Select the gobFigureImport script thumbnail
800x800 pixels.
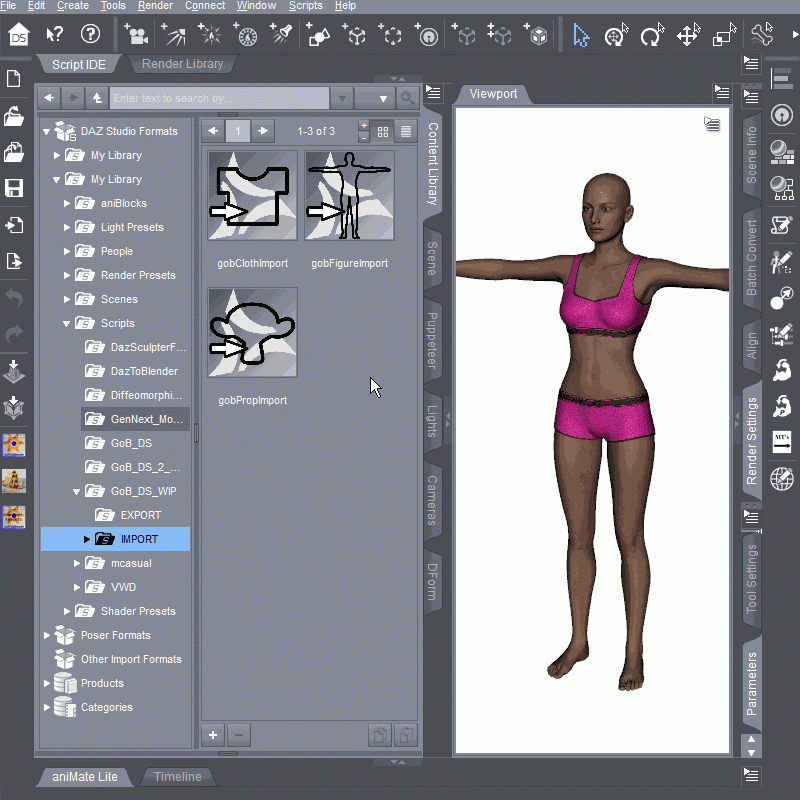pyautogui.click(x=349, y=195)
